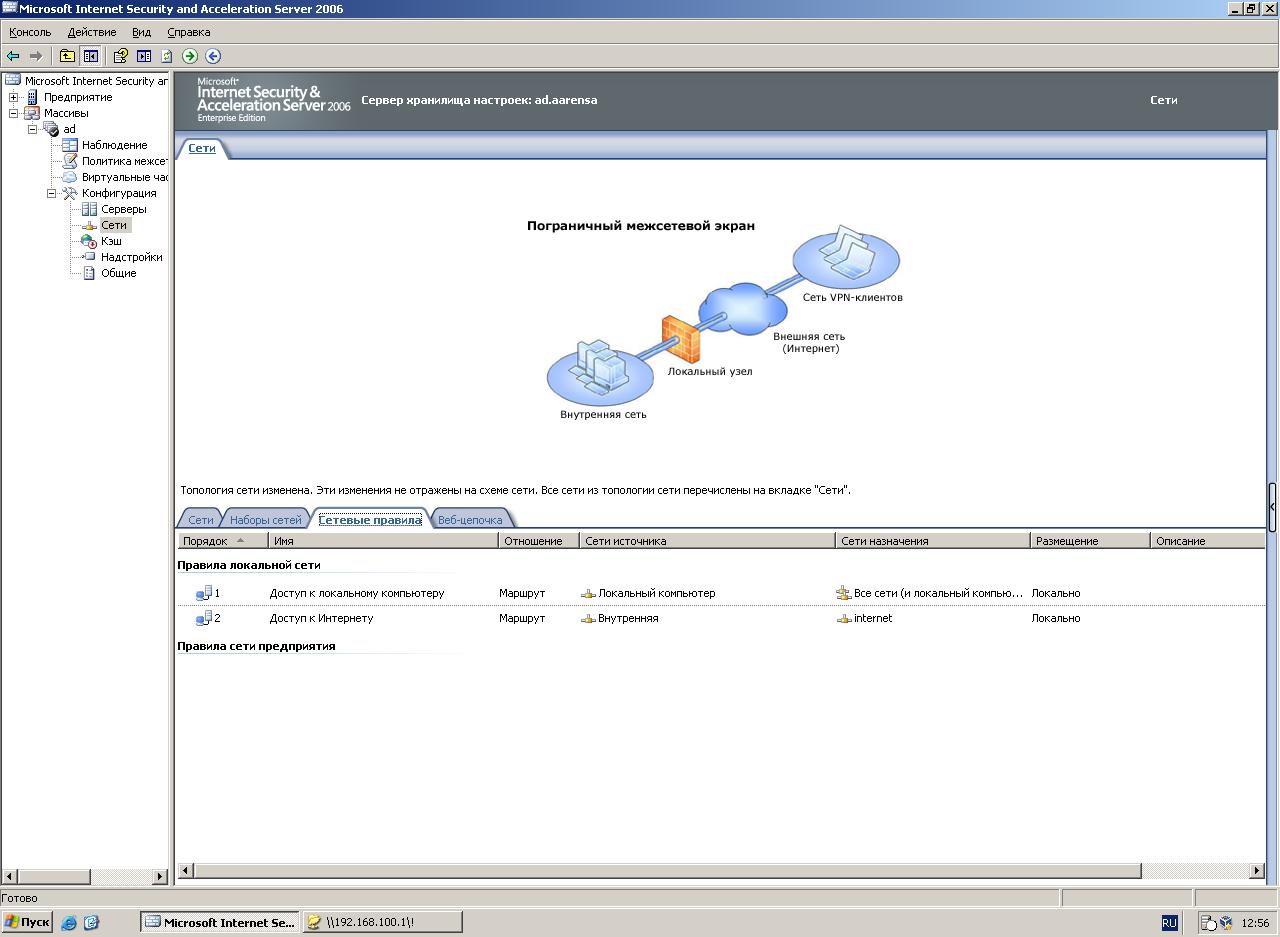1280x937 pixels.
Task: Click the firewall icon in the network diagram
Action: (681, 339)
